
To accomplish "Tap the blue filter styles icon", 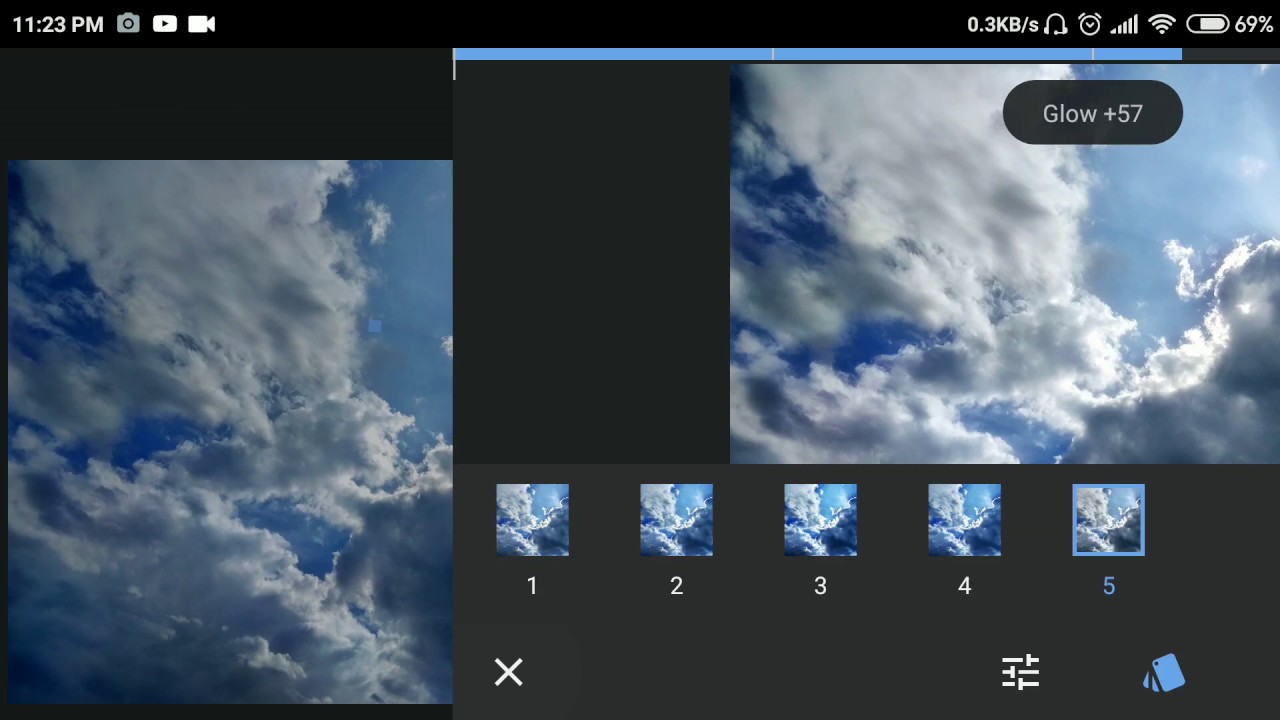I will tap(1164, 673).
